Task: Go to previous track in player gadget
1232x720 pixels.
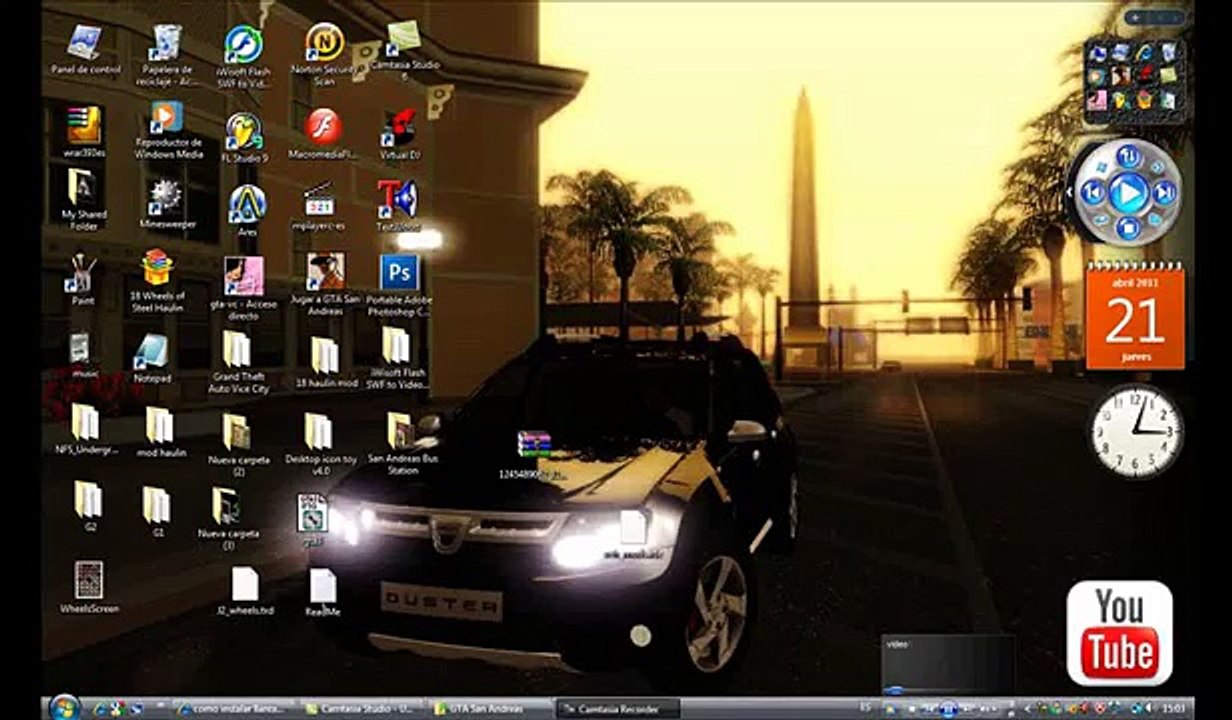Action: pyautogui.click(x=1093, y=191)
